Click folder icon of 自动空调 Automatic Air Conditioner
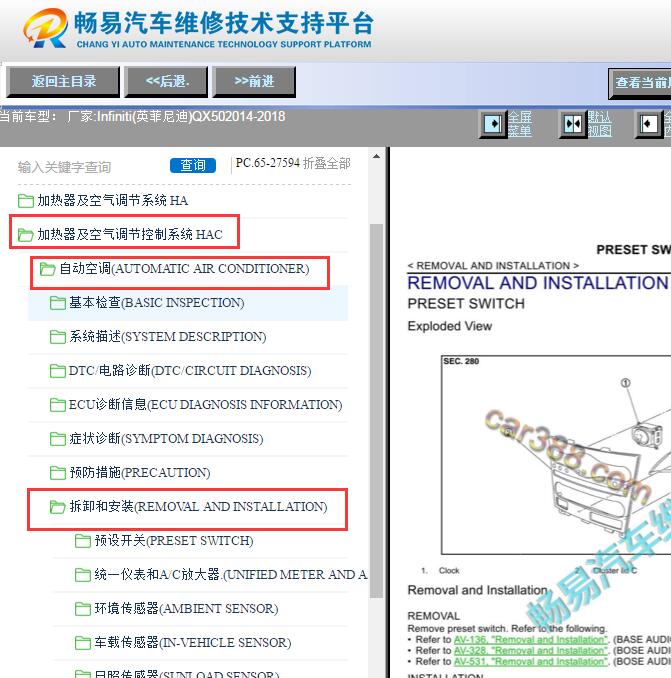 [x=48, y=269]
